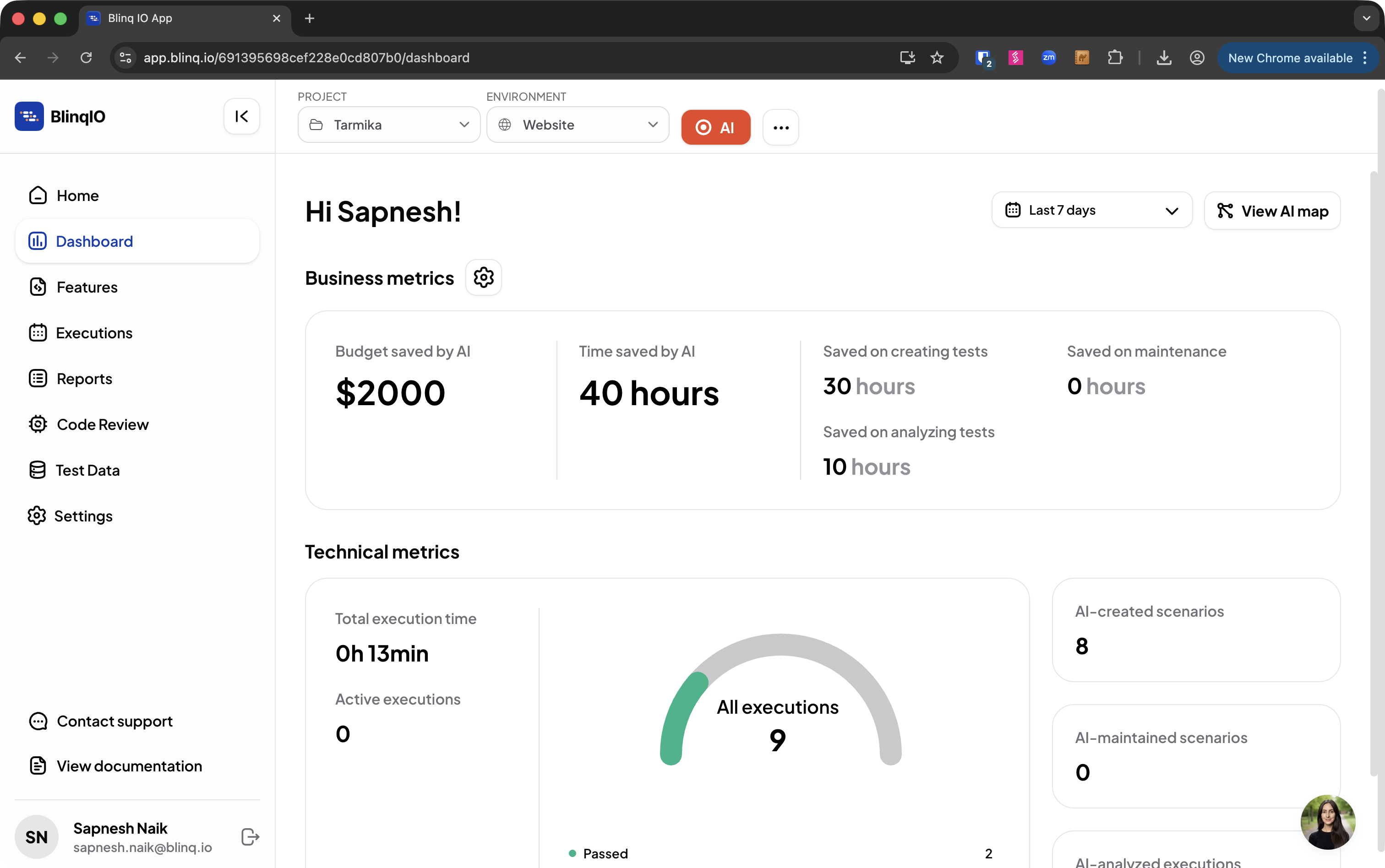1385x868 pixels.
Task: Open the Zoom extension icon
Action: pos(1048,58)
